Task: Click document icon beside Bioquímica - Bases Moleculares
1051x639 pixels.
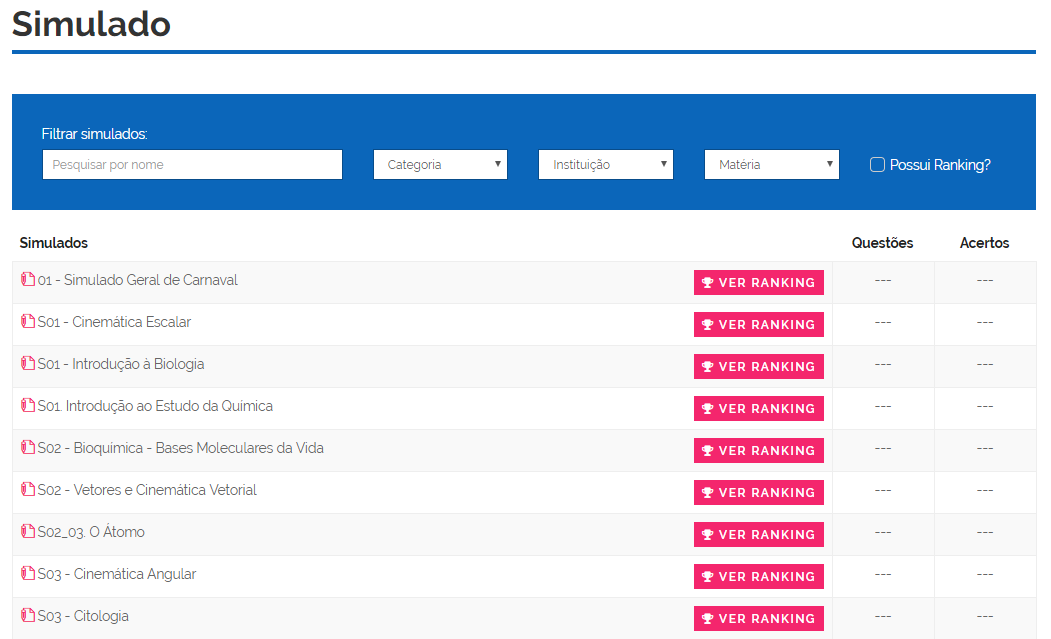Action: click(x=28, y=448)
